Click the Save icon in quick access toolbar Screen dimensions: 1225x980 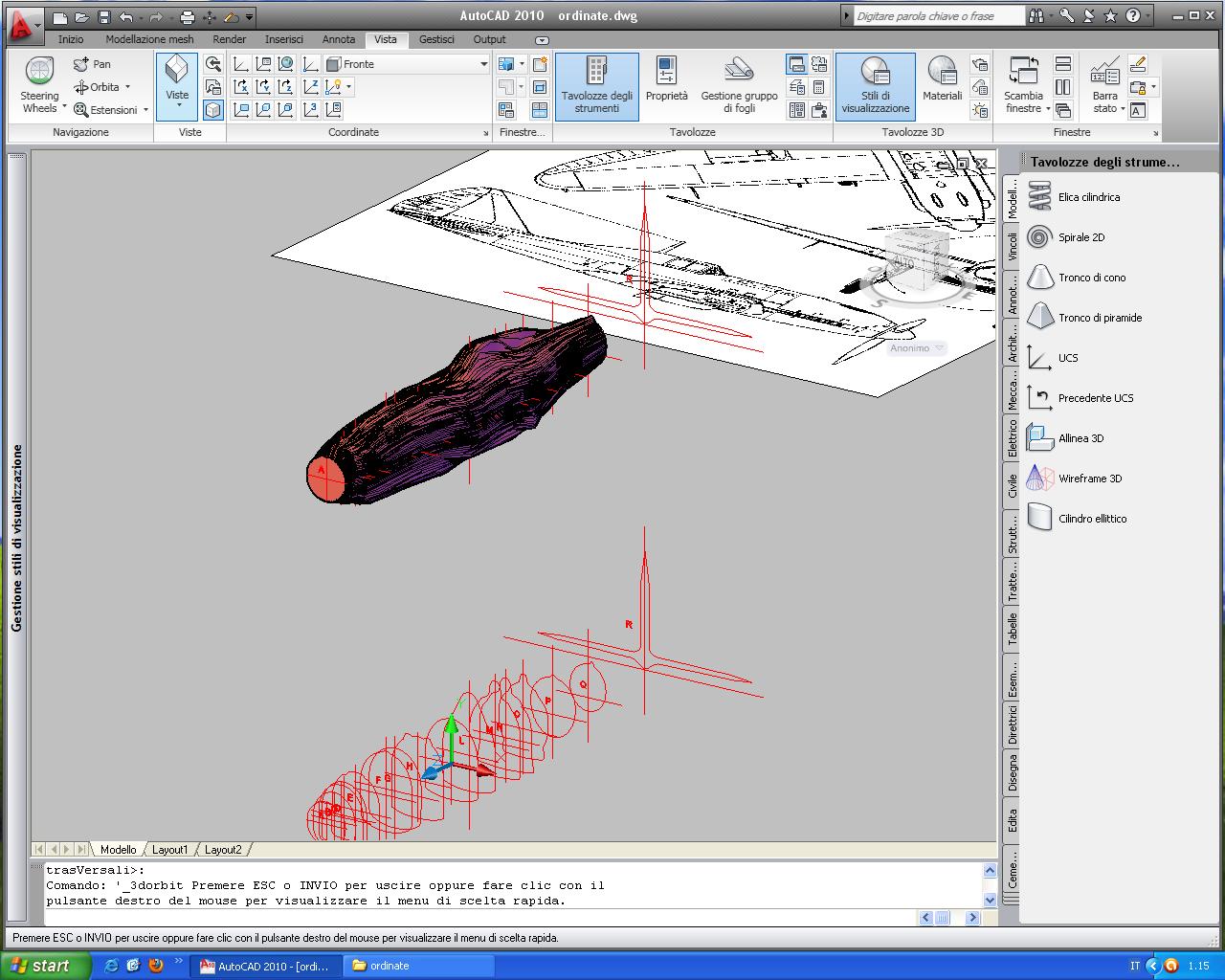(104, 16)
